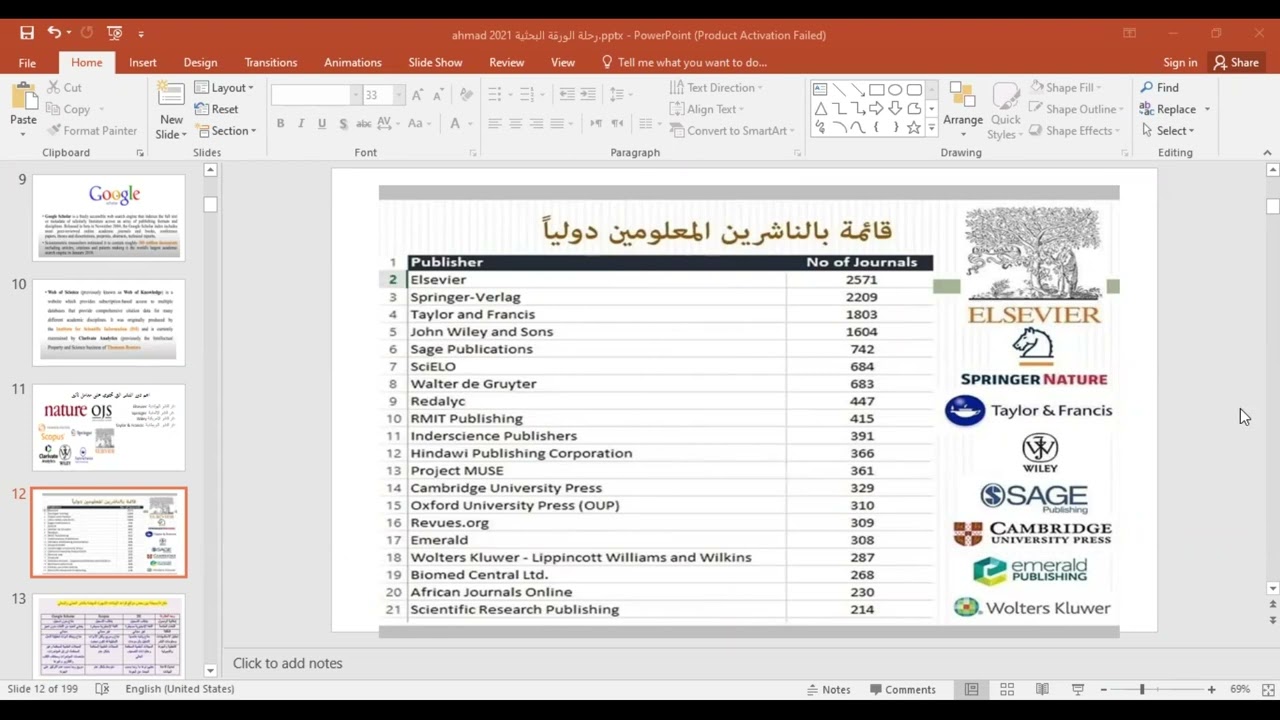Select slide 11 thumbnail
The height and width of the screenshot is (720, 1280).
click(109, 427)
